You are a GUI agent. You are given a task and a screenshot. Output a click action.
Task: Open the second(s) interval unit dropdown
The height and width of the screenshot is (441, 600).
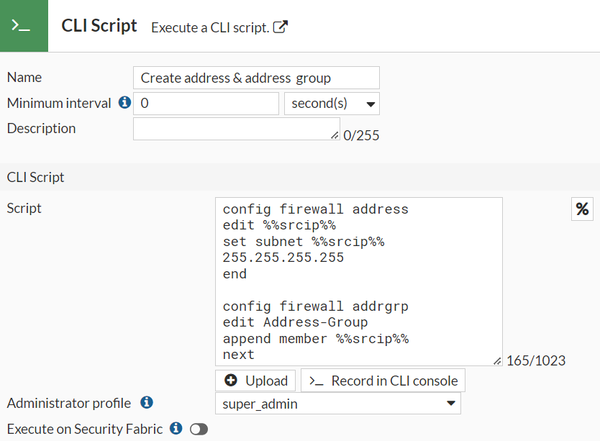pos(332,103)
